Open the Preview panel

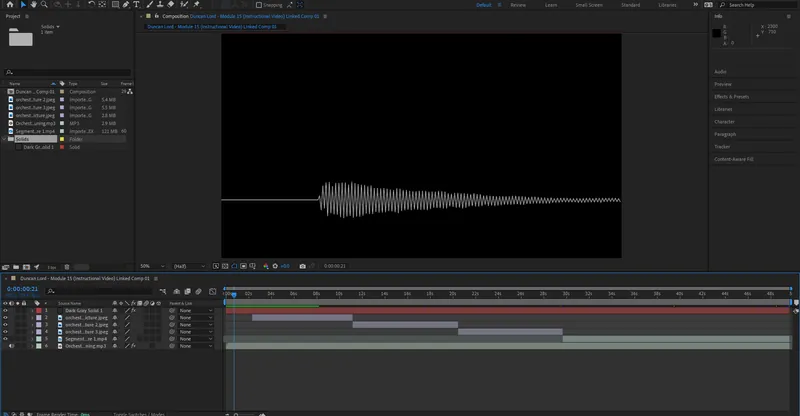(x=722, y=84)
